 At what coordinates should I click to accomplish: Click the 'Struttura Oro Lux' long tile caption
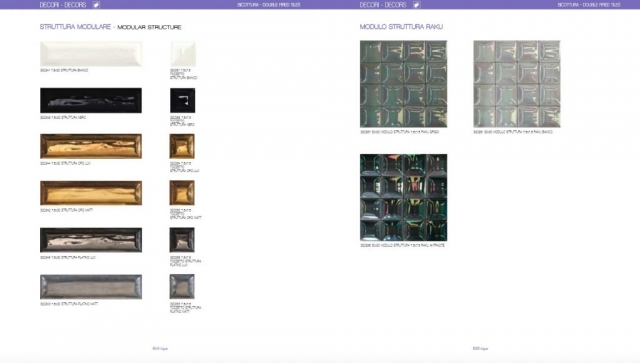click(x=65, y=163)
